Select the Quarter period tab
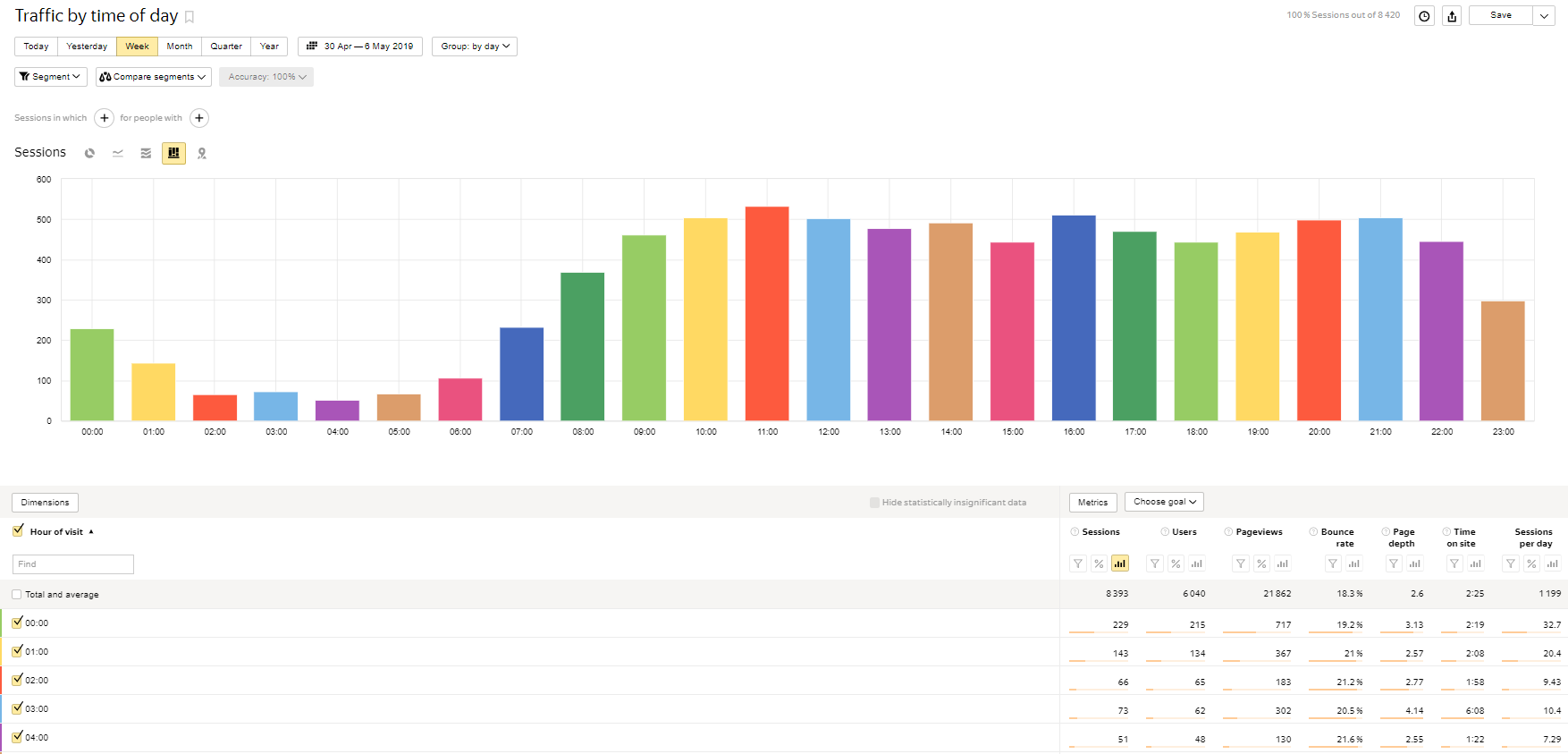 226,47
